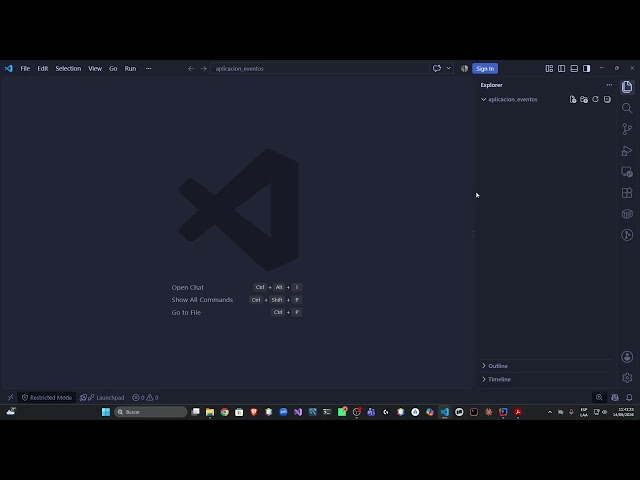Open the Go menu
The image size is (640, 480).
[x=113, y=69]
